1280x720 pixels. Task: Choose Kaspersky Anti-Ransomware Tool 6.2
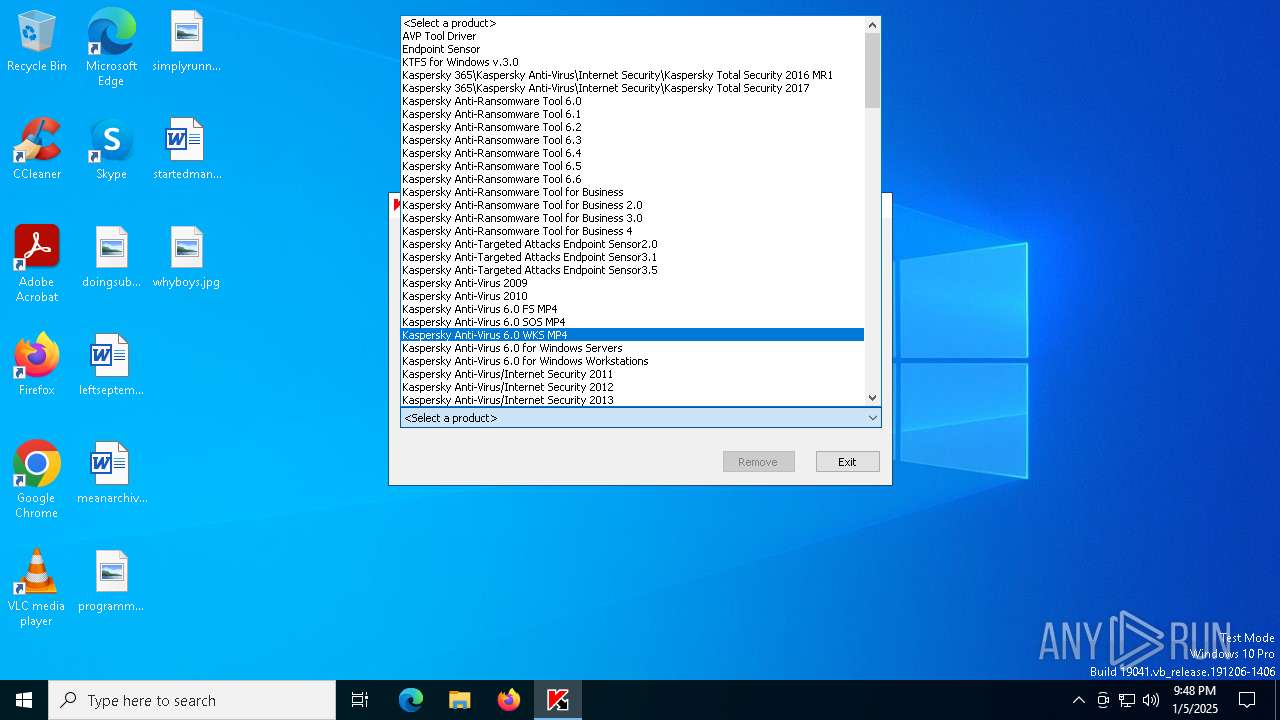click(x=632, y=127)
